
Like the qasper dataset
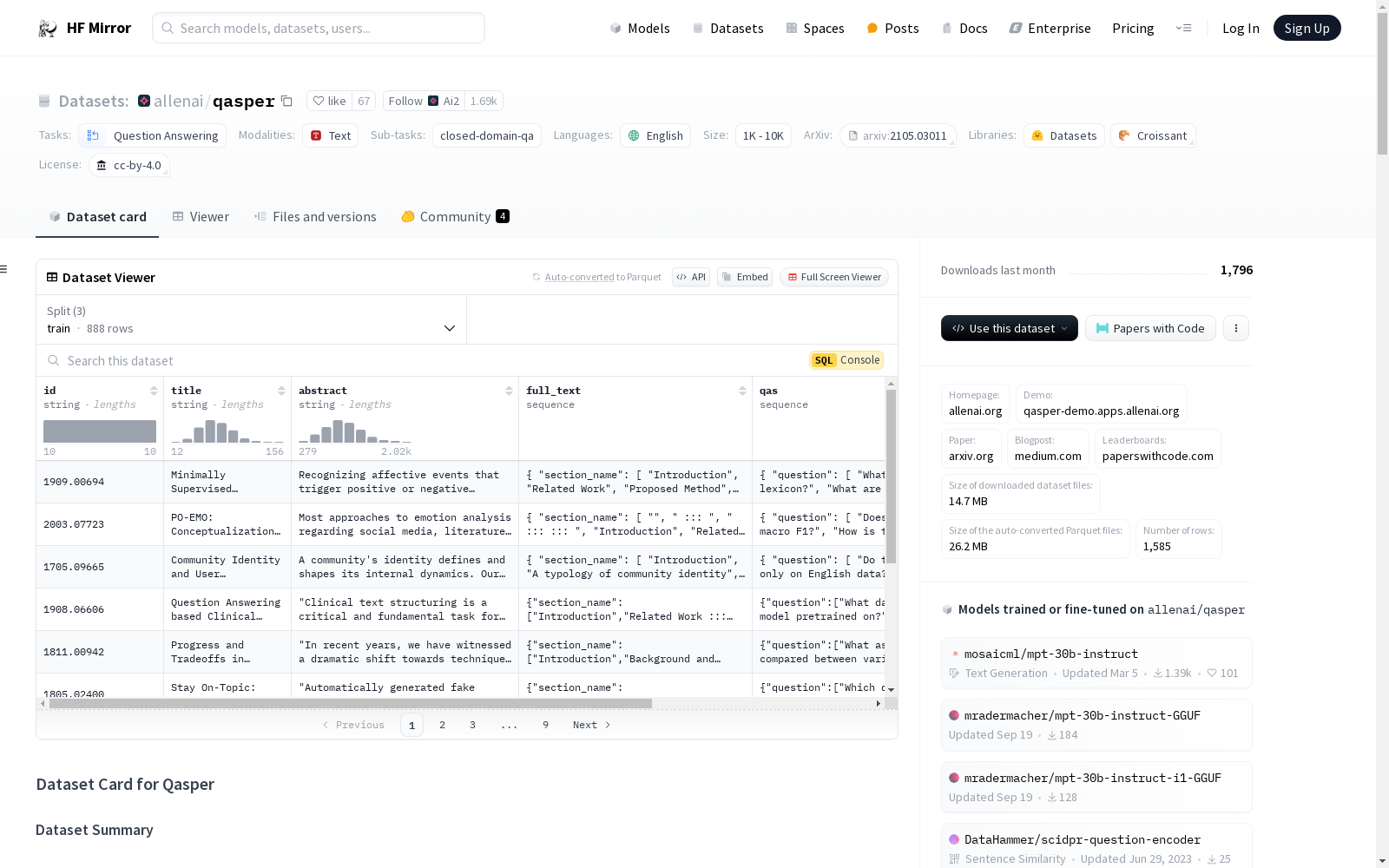329,101
